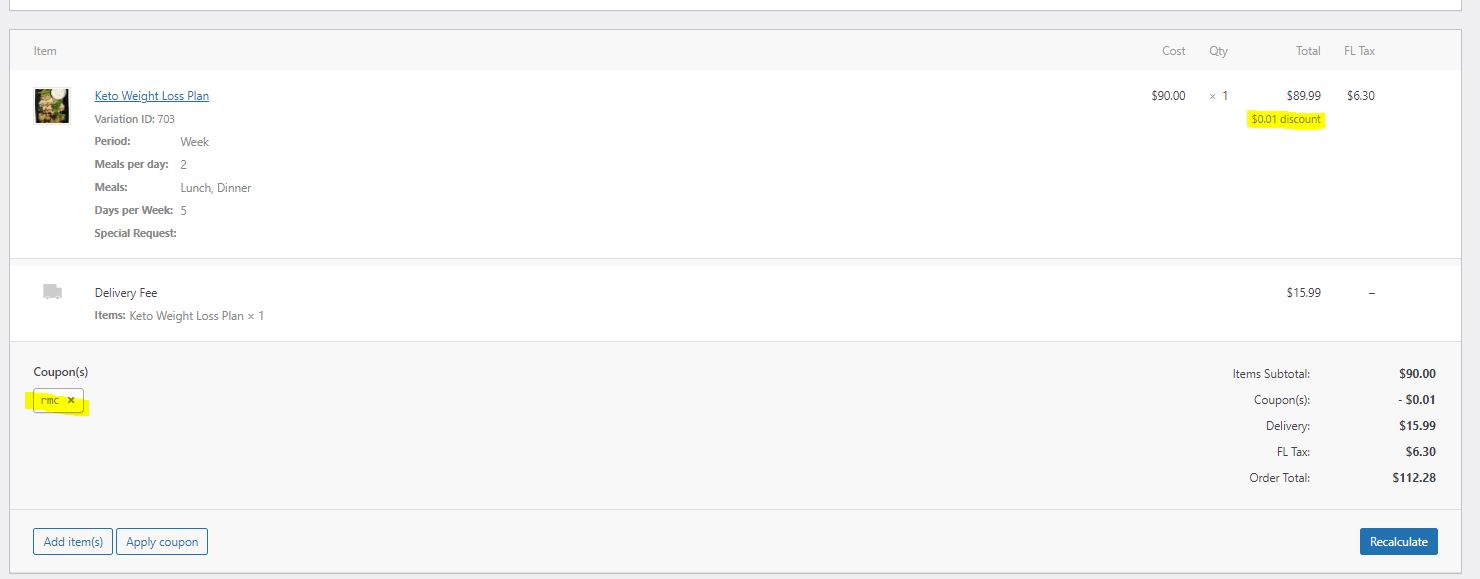This screenshot has height=579, width=1480.
Task: Remove the rmc coupon via its x icon
Action: click(71, 400)
